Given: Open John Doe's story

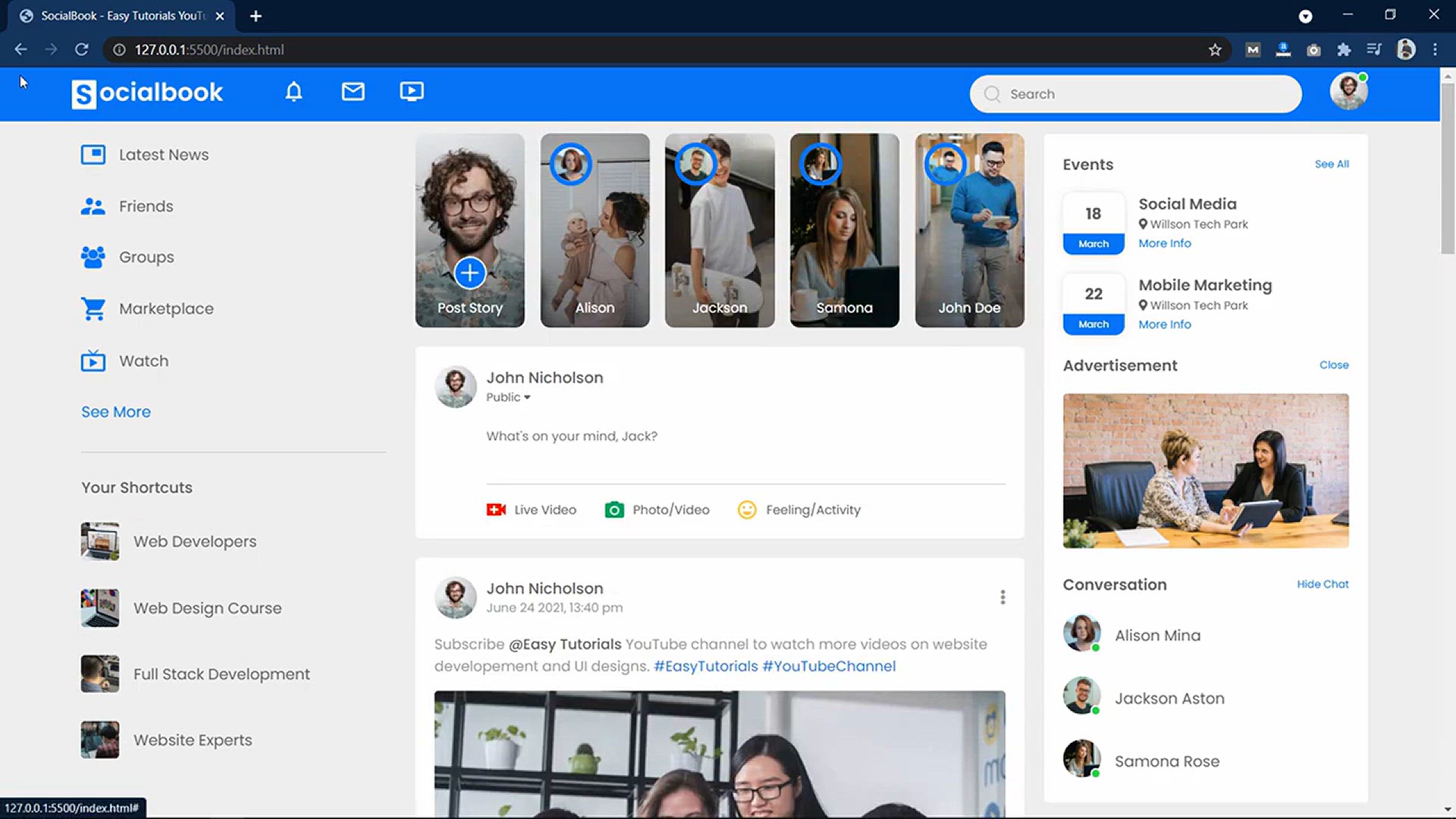Looking at the screenshot, I should pos(969,231).
